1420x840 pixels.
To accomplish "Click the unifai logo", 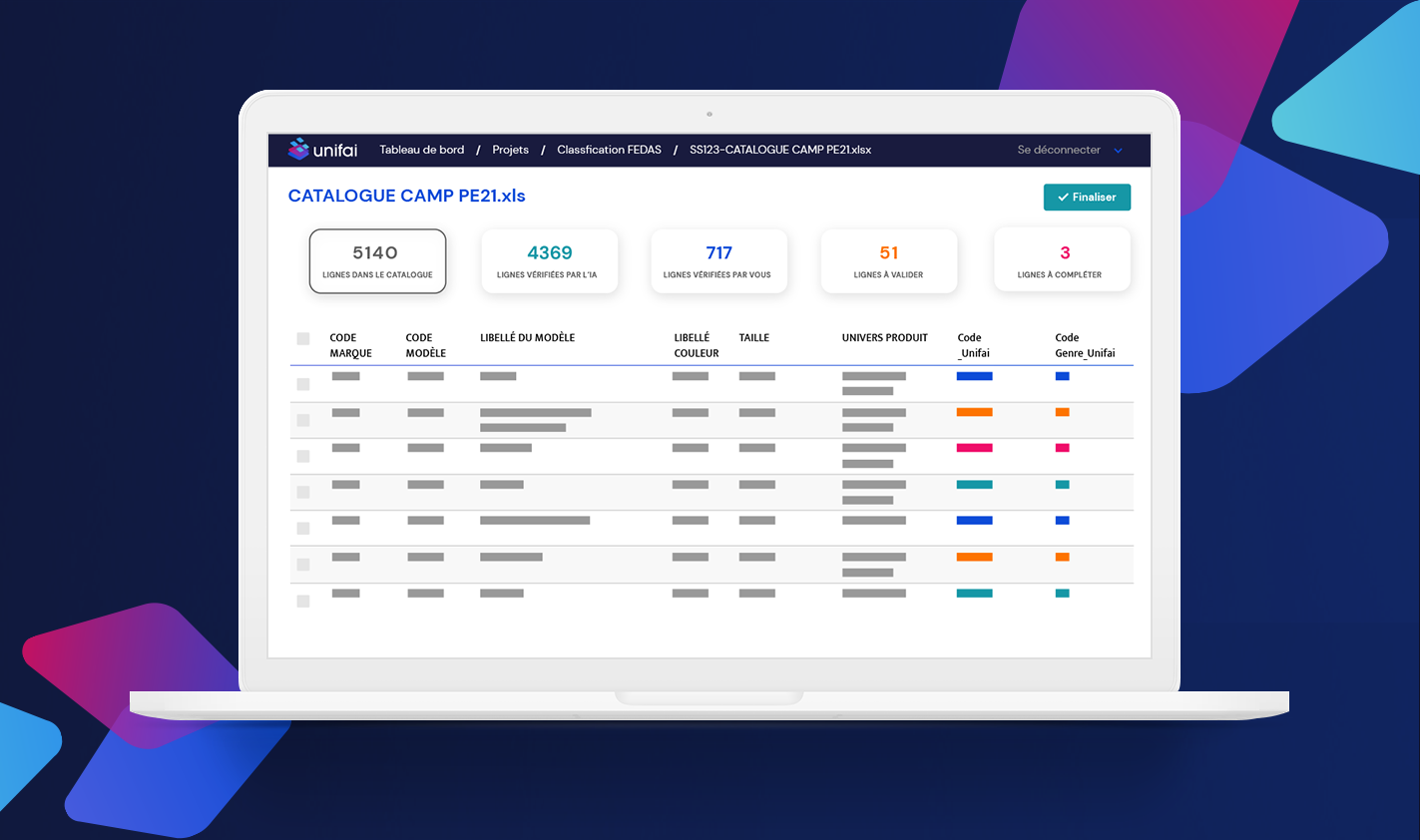I will pyautogui.click(x=322, y=150).
